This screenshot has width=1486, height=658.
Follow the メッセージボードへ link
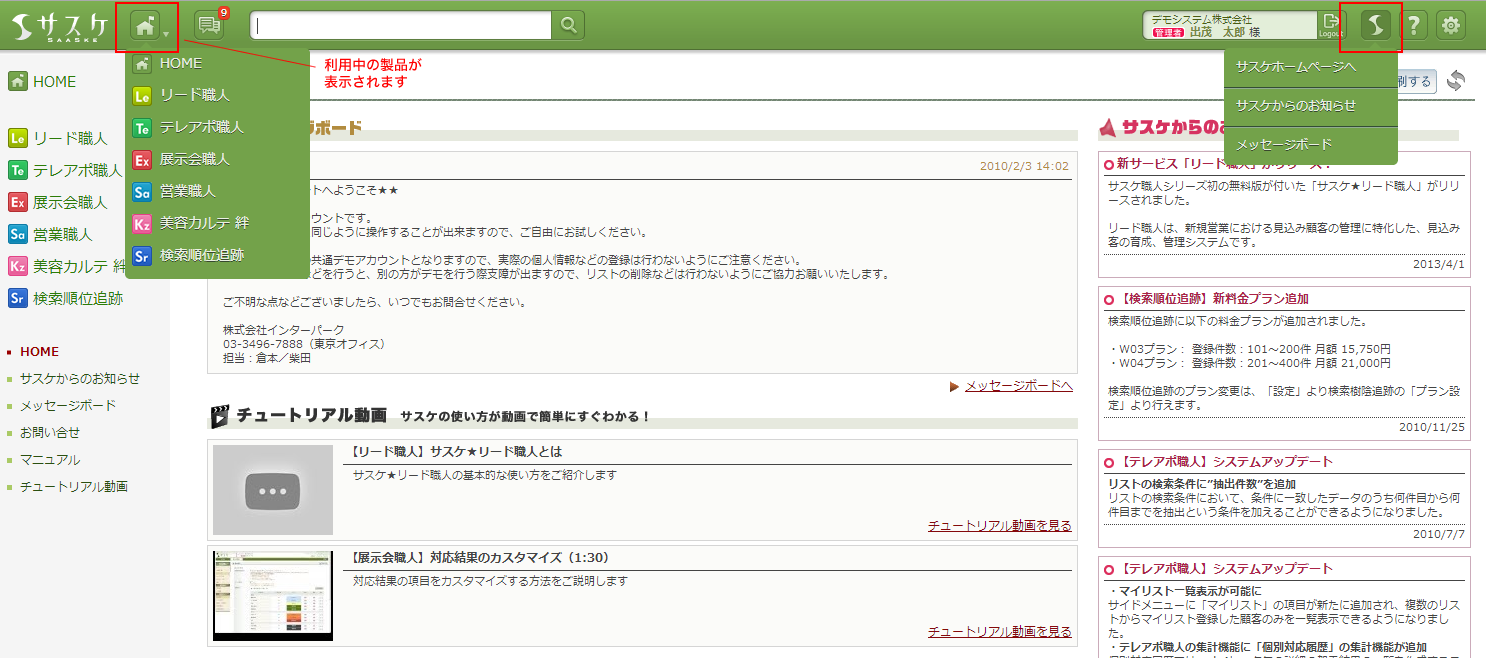click(1018, 386)
